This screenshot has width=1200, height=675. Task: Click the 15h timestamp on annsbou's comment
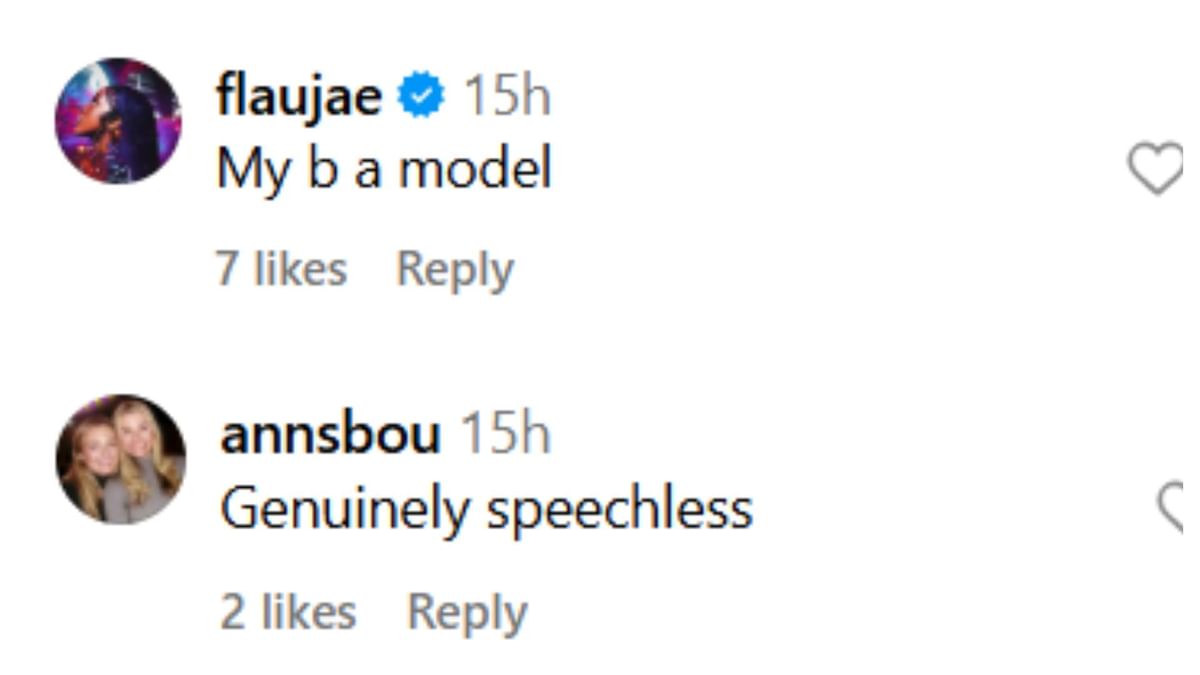(512, 435)
